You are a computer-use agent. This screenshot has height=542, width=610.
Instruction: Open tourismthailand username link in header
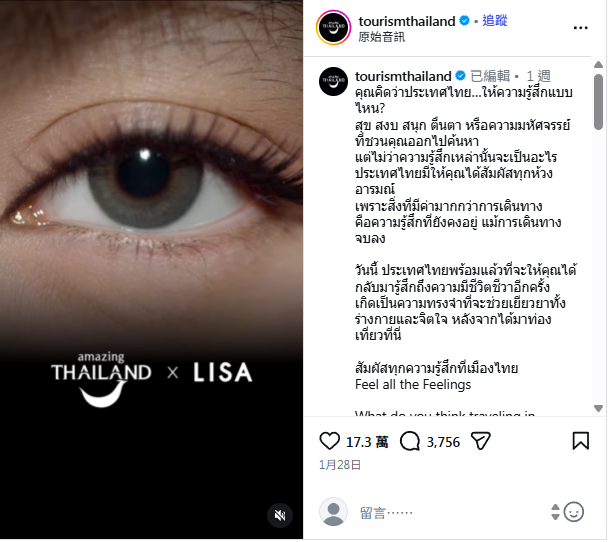(408, 21)
